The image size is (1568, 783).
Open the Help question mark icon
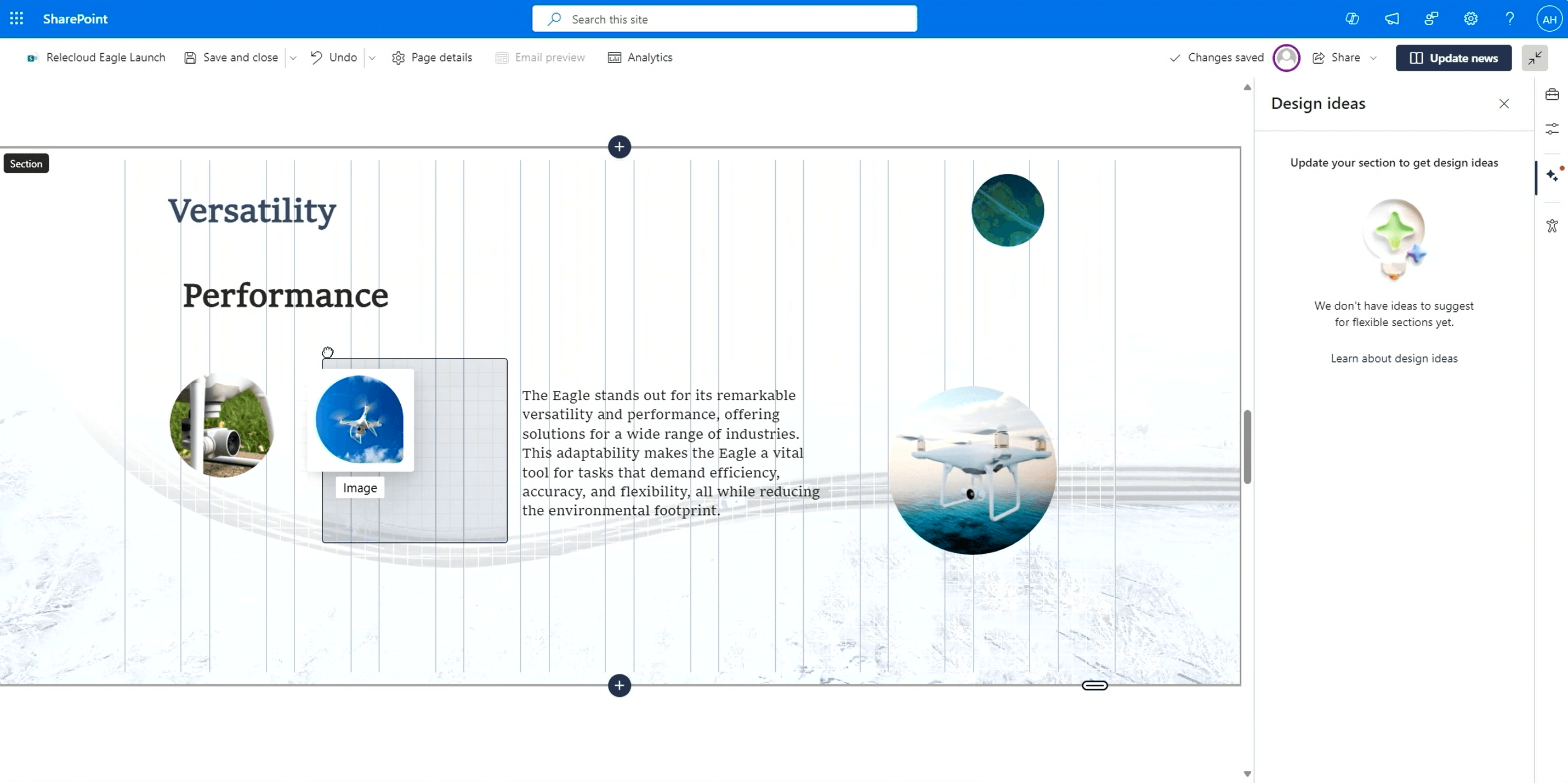pyautogui.click(x=1509, y=19)
